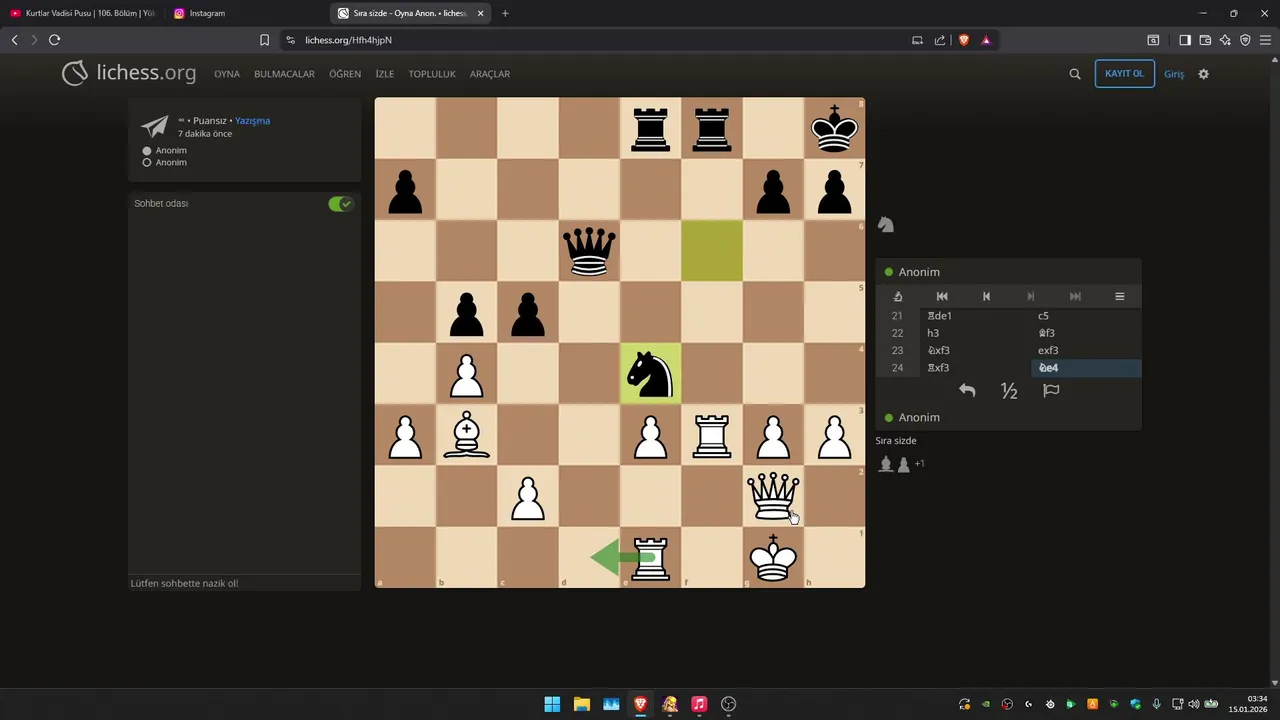Reload the page

[x=54, y=40]
